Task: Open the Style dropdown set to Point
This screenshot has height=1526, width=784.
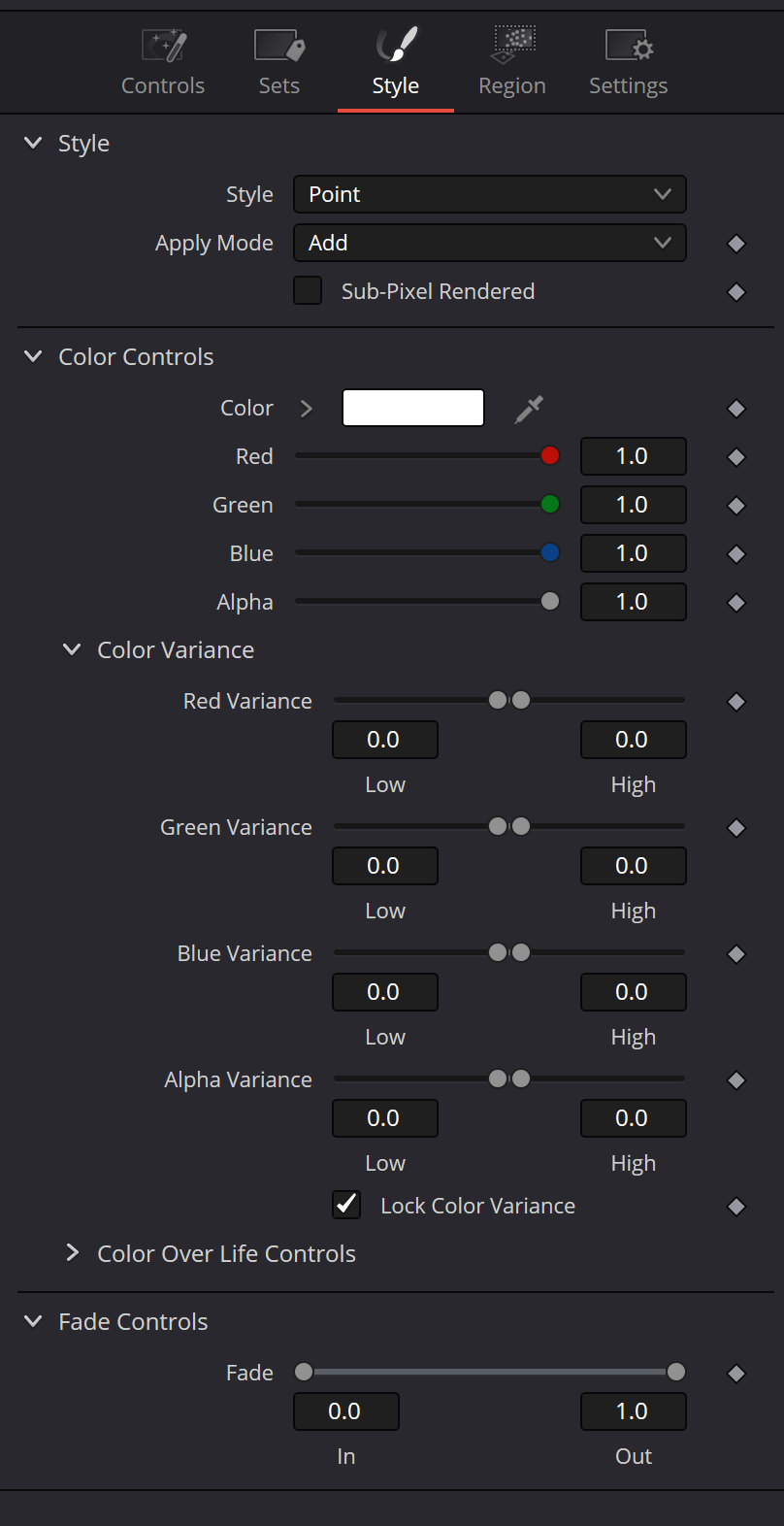Action: pos(490,194)
